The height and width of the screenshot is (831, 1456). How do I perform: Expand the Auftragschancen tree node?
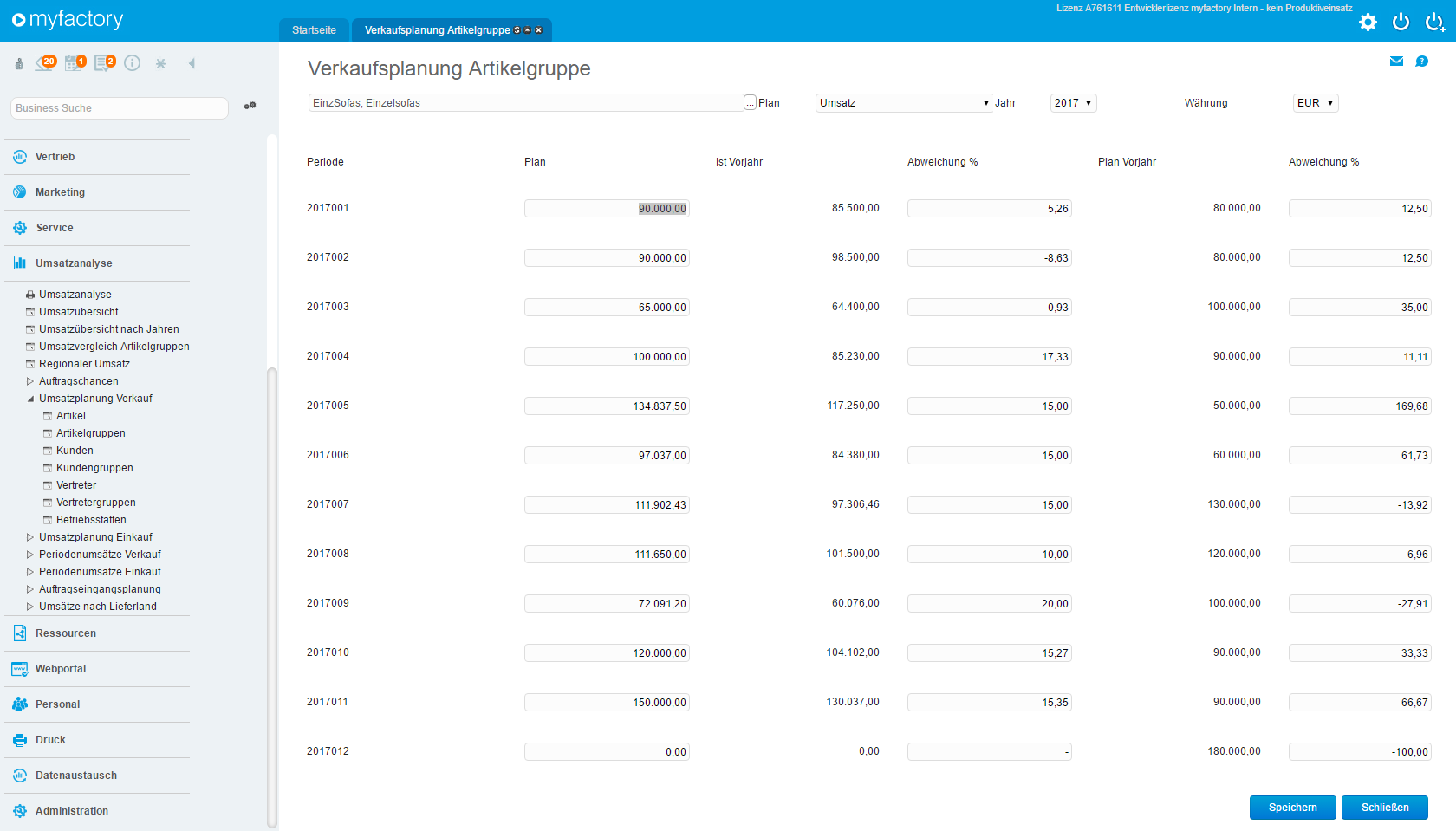coord(30,381)
